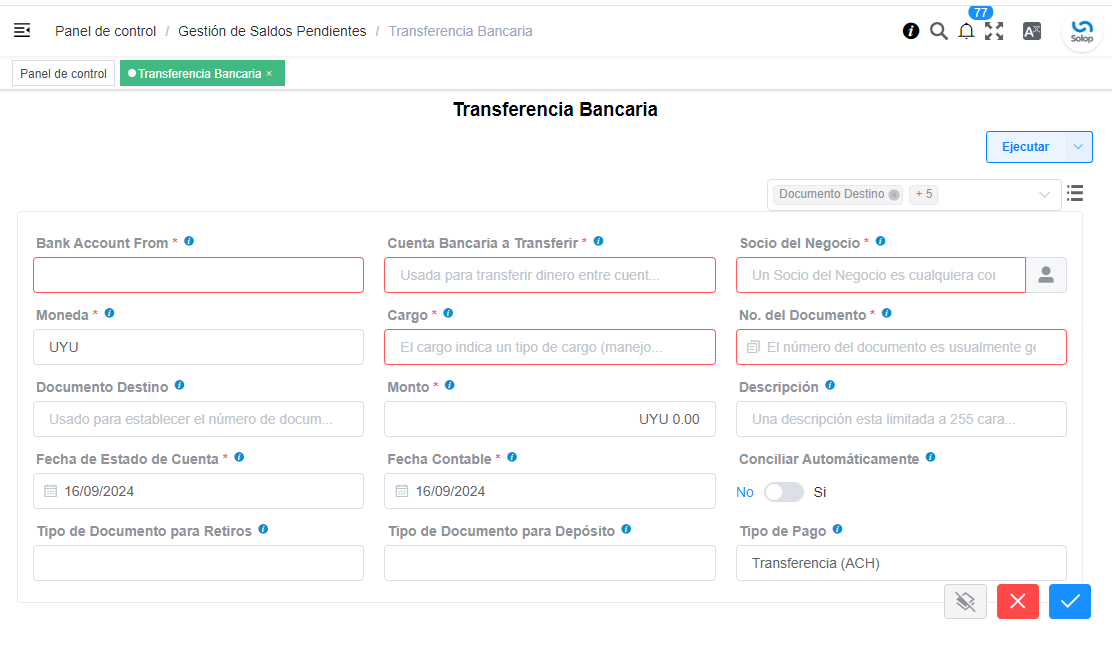1112x645 pixels.
Task: Click the Bank Account From input field
Action: [199, 275]
